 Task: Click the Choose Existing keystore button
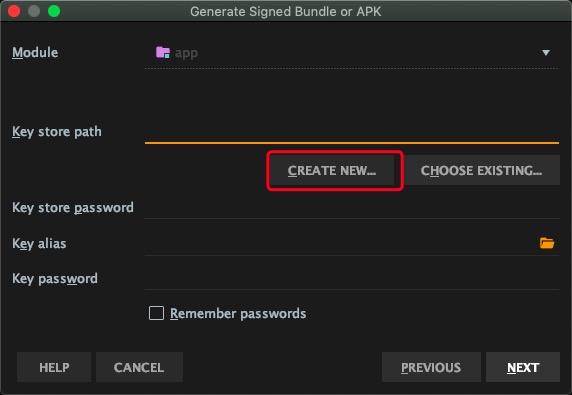(x=481, y=170)
